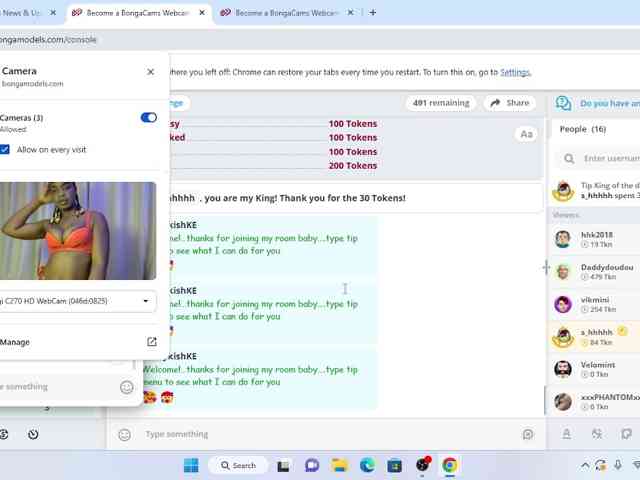Screen dimensions: 640x480
Task: Click the magnifier icon in People search
Action: (x=569, y=158)
